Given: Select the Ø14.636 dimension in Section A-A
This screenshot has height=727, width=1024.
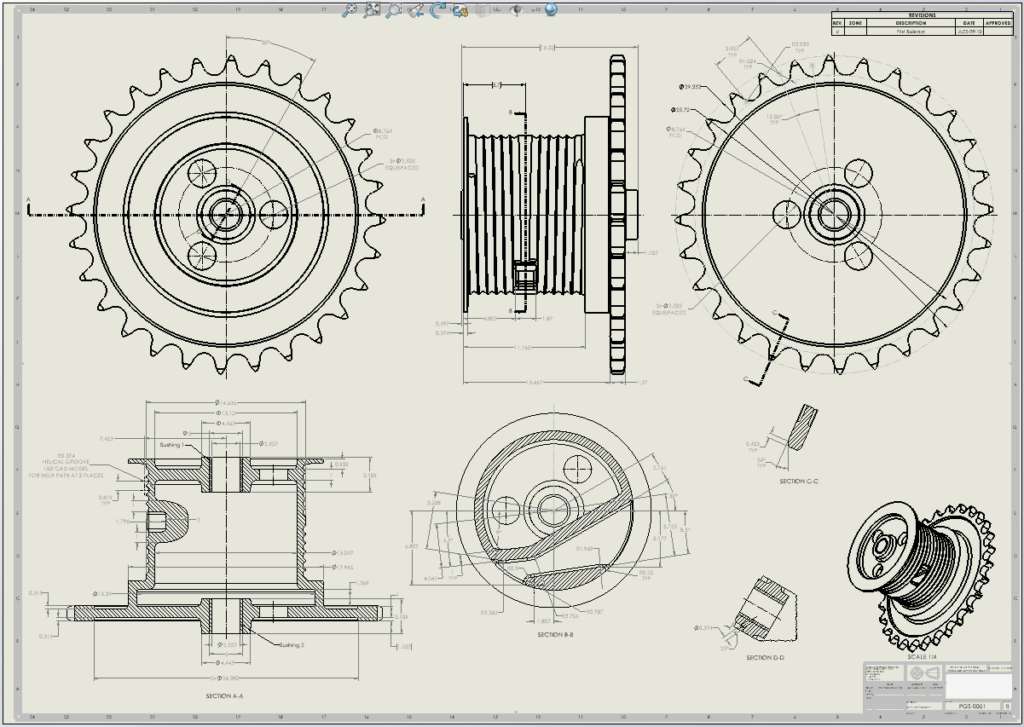Looking at the screenshot, I should (226, 402).
